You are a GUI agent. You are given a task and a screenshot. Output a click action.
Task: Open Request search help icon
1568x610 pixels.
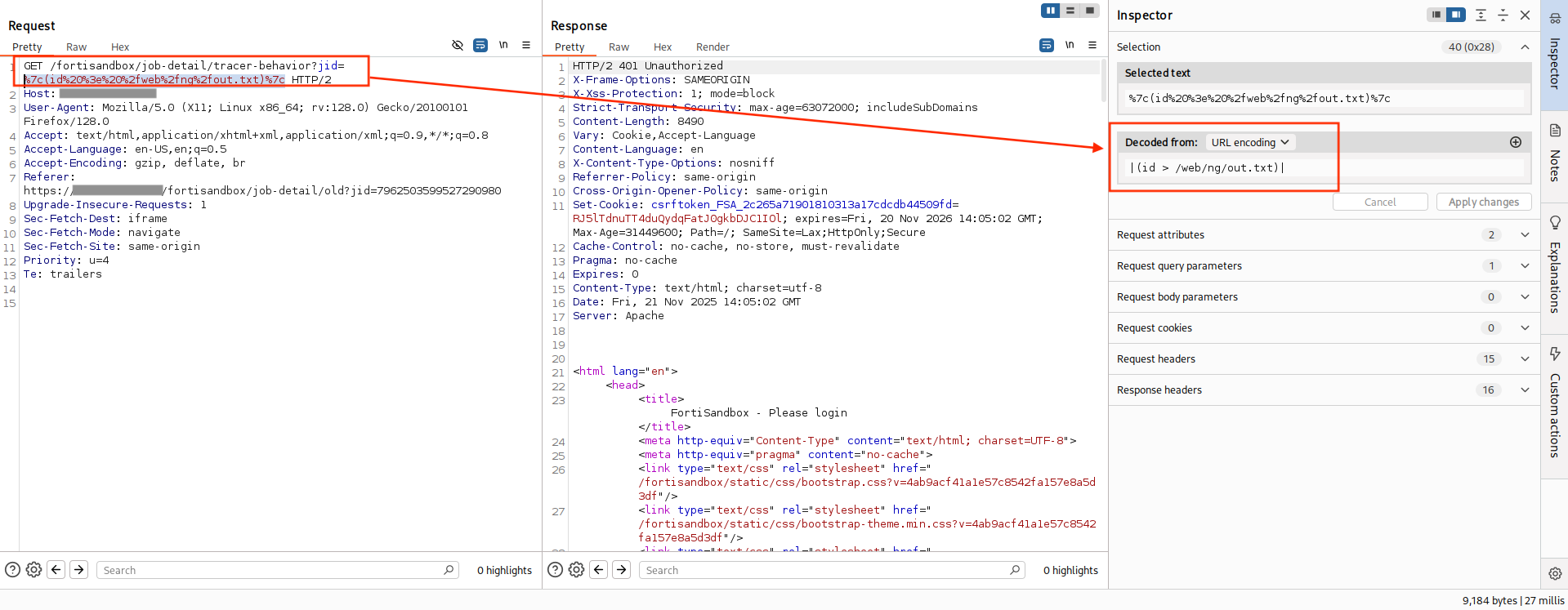(12, 570)
